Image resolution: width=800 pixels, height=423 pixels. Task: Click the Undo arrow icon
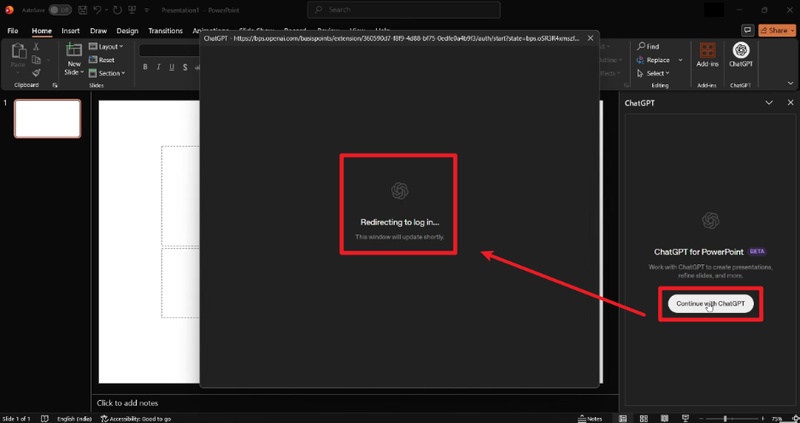point(97,10)
